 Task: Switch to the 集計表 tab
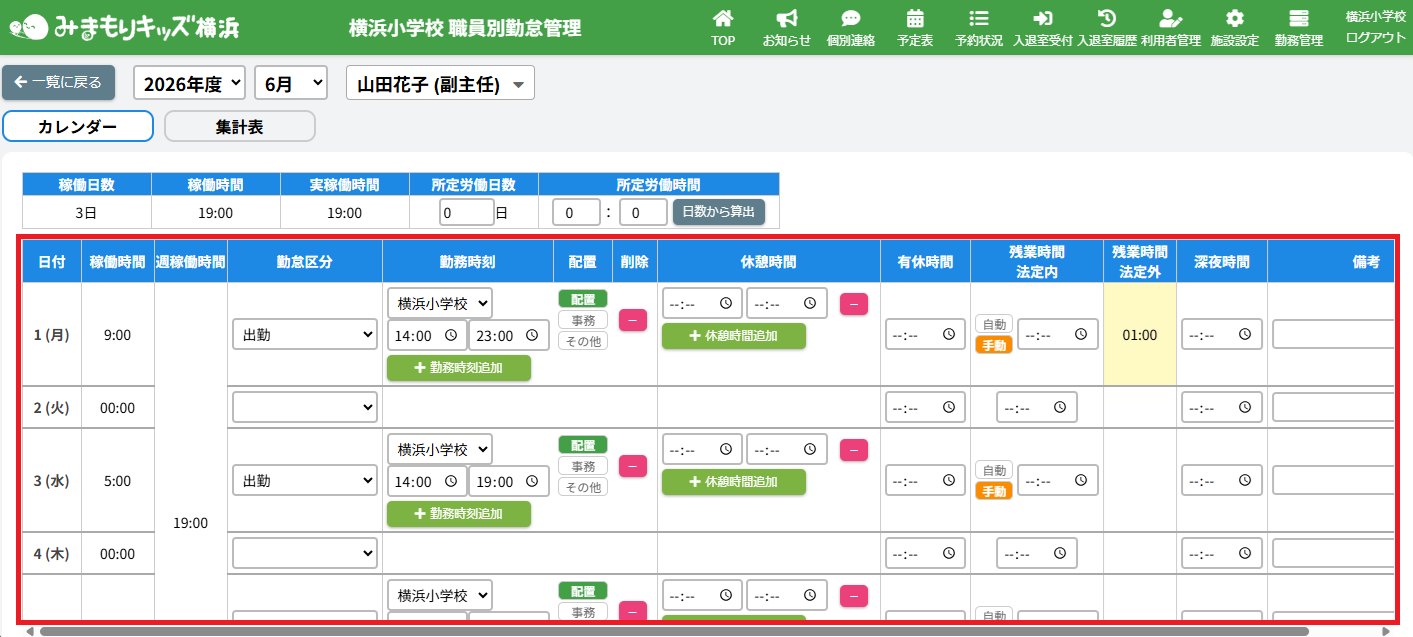point(240,126)
